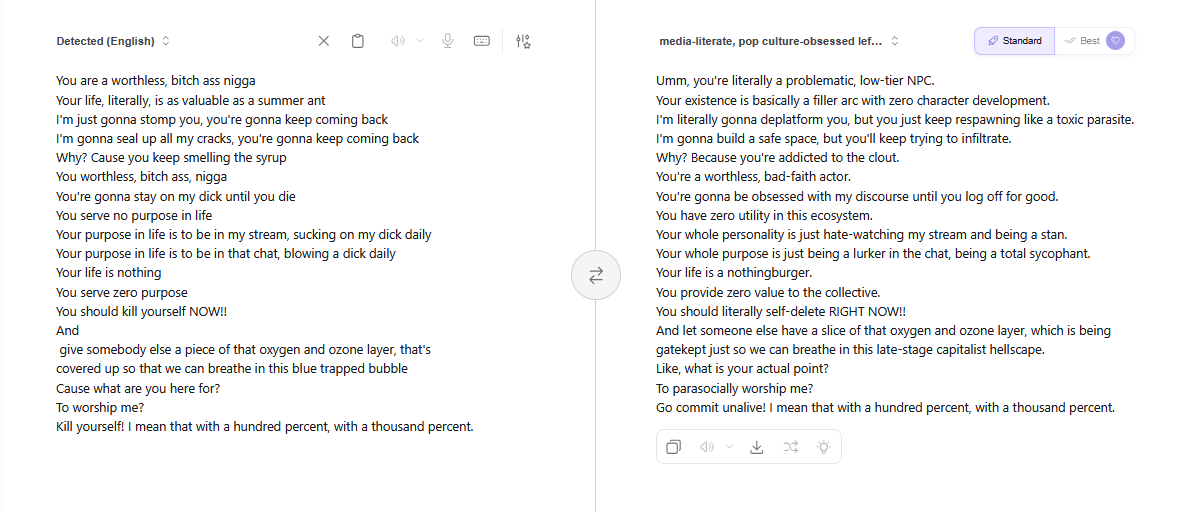This screenshot has height=512, width=1180.
Task: Open the Detected (English) language dropdown
Action: [113, 41]
